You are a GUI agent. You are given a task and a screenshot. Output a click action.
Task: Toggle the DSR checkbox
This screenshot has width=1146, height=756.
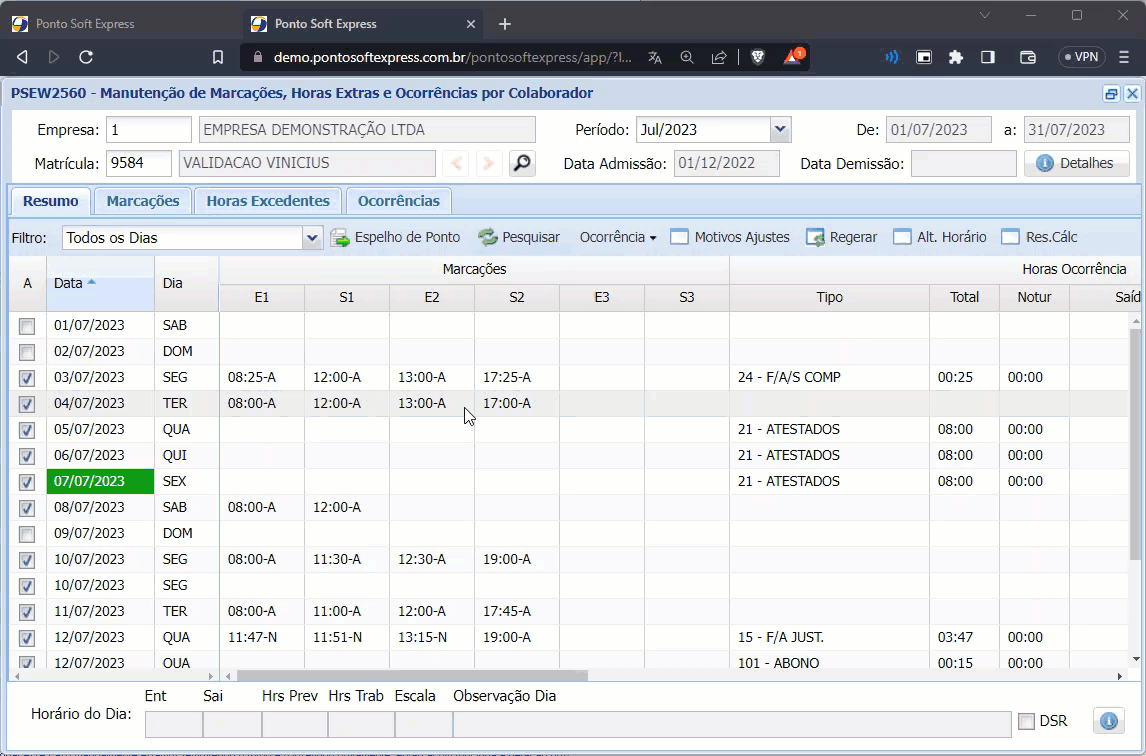(x=1026, y=721)
